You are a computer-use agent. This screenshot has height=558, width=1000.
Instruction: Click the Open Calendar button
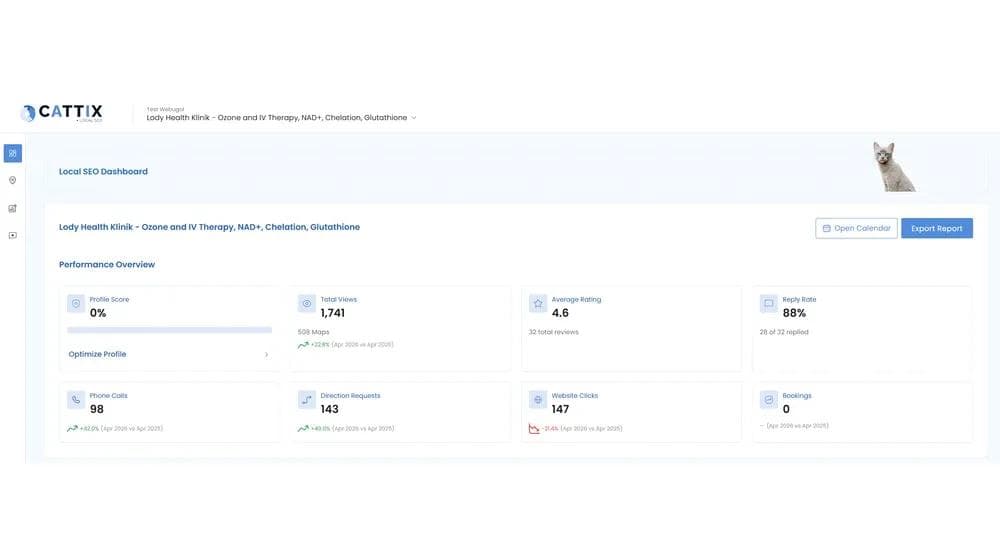point(856,228)
